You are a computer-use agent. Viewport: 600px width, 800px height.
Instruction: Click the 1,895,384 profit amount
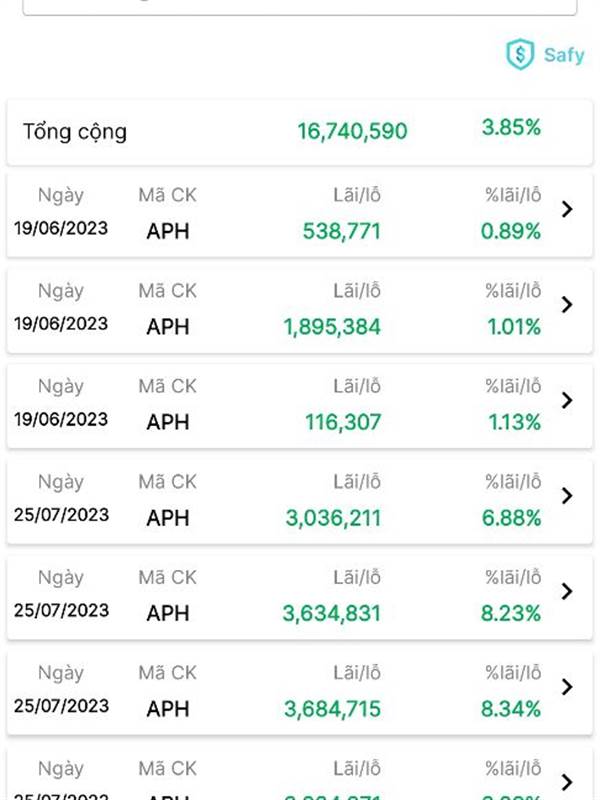(332, 327)
